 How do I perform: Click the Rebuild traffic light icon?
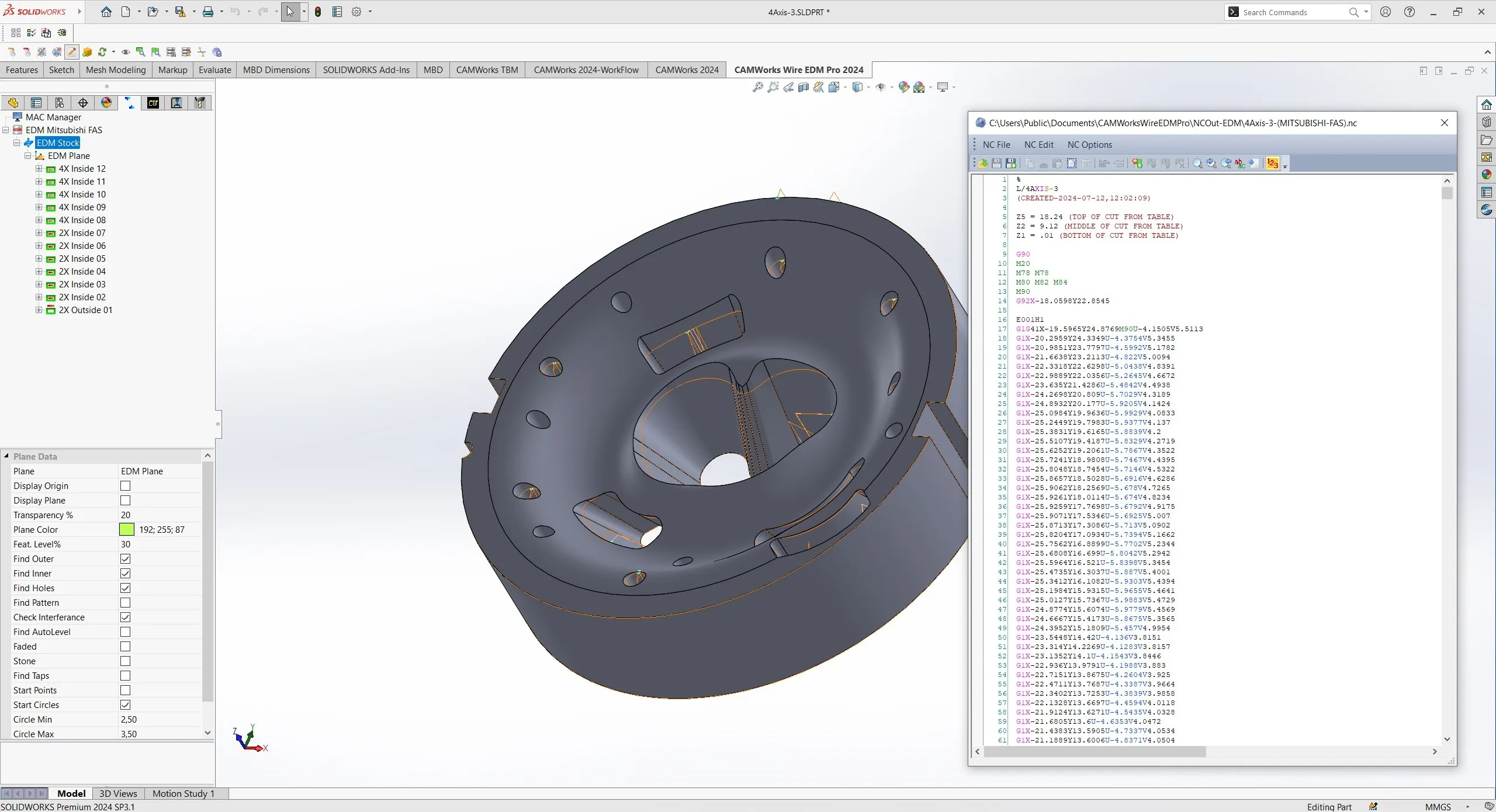coord(318,12)
